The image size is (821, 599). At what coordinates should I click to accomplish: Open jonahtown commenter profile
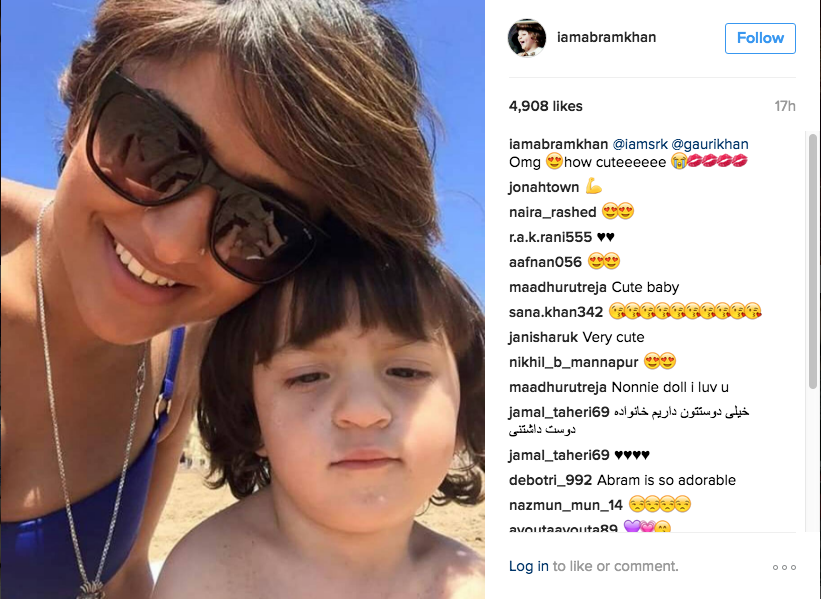tap(543, 187)
